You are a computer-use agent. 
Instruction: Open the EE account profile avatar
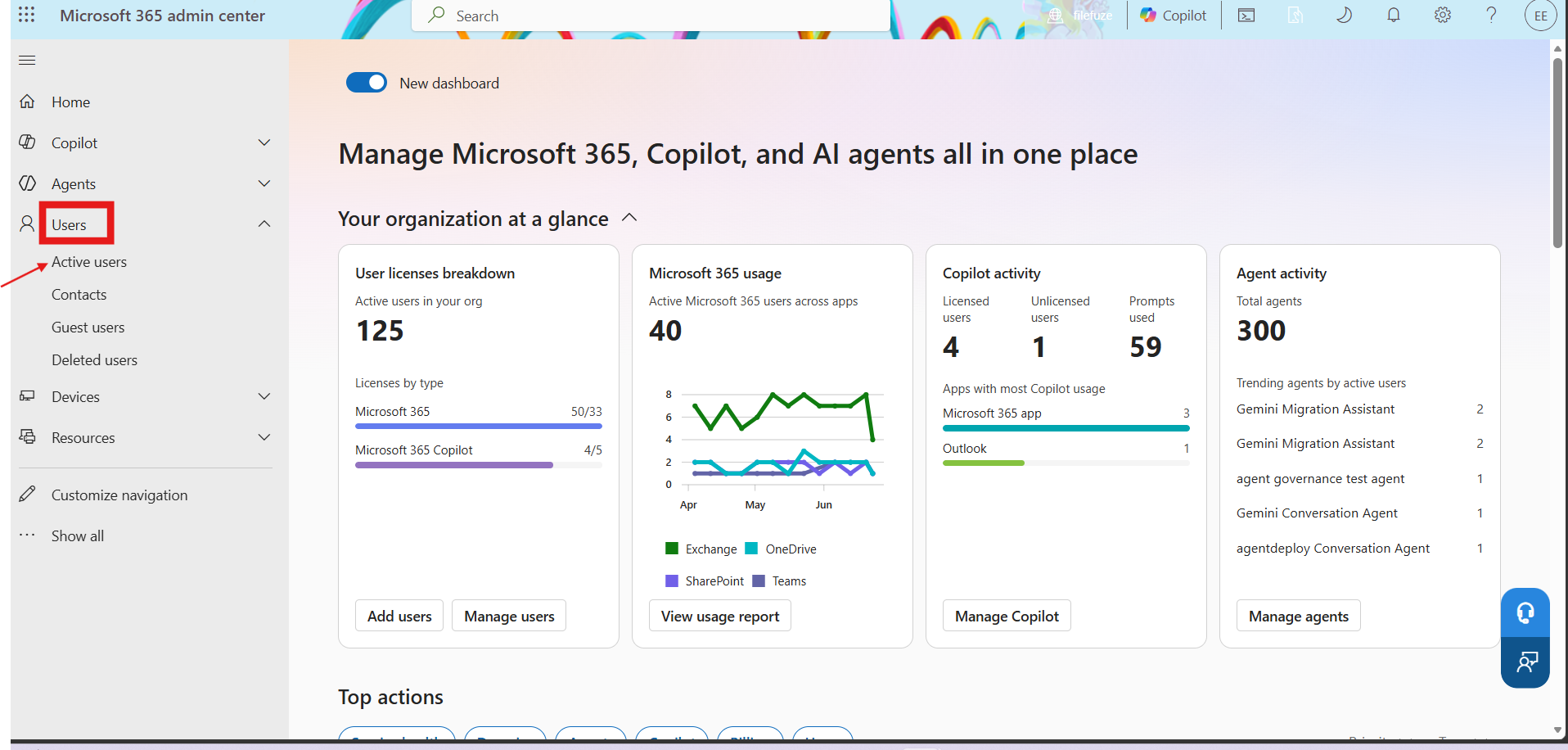tap(1540, 16)
